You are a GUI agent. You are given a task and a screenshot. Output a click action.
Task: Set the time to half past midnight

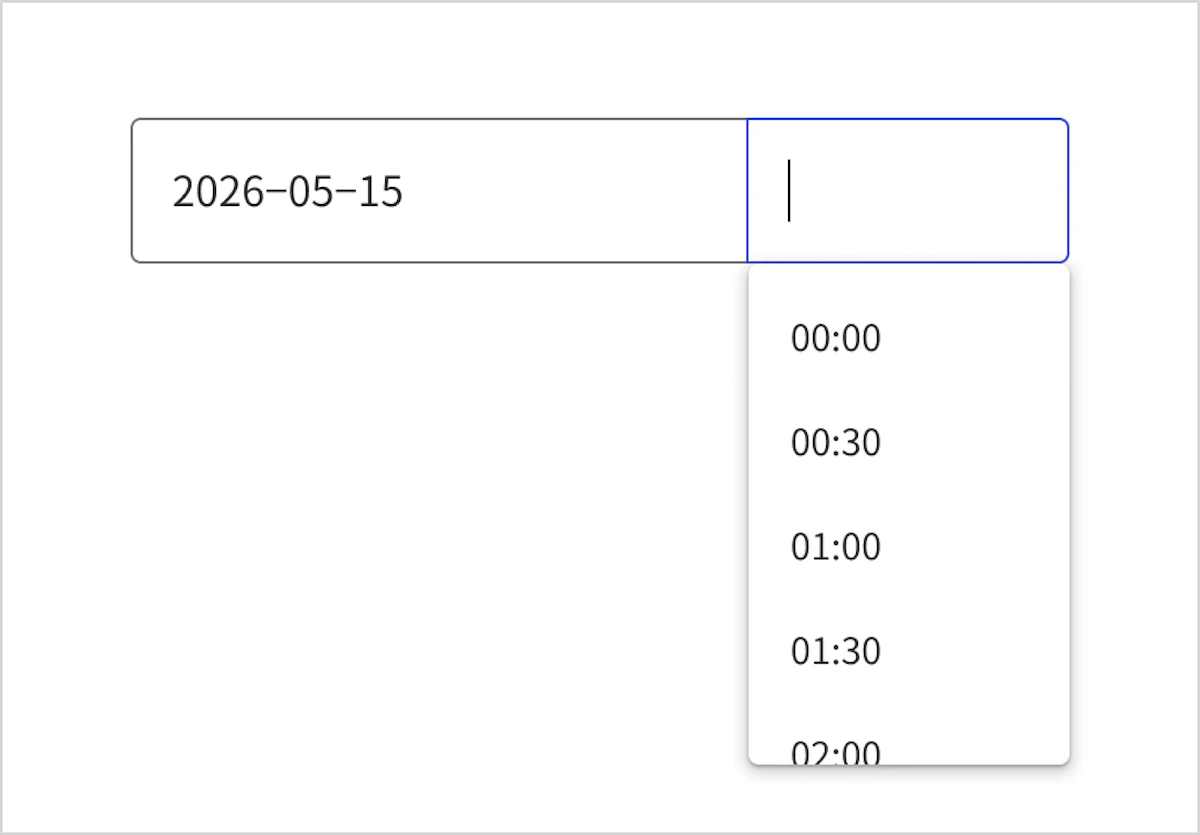(908, 442)
